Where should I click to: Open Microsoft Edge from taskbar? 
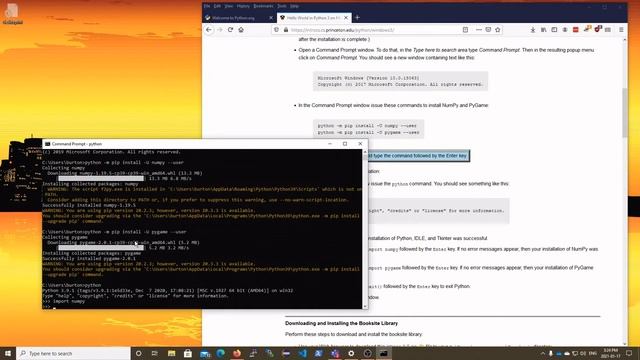(221, 353)
